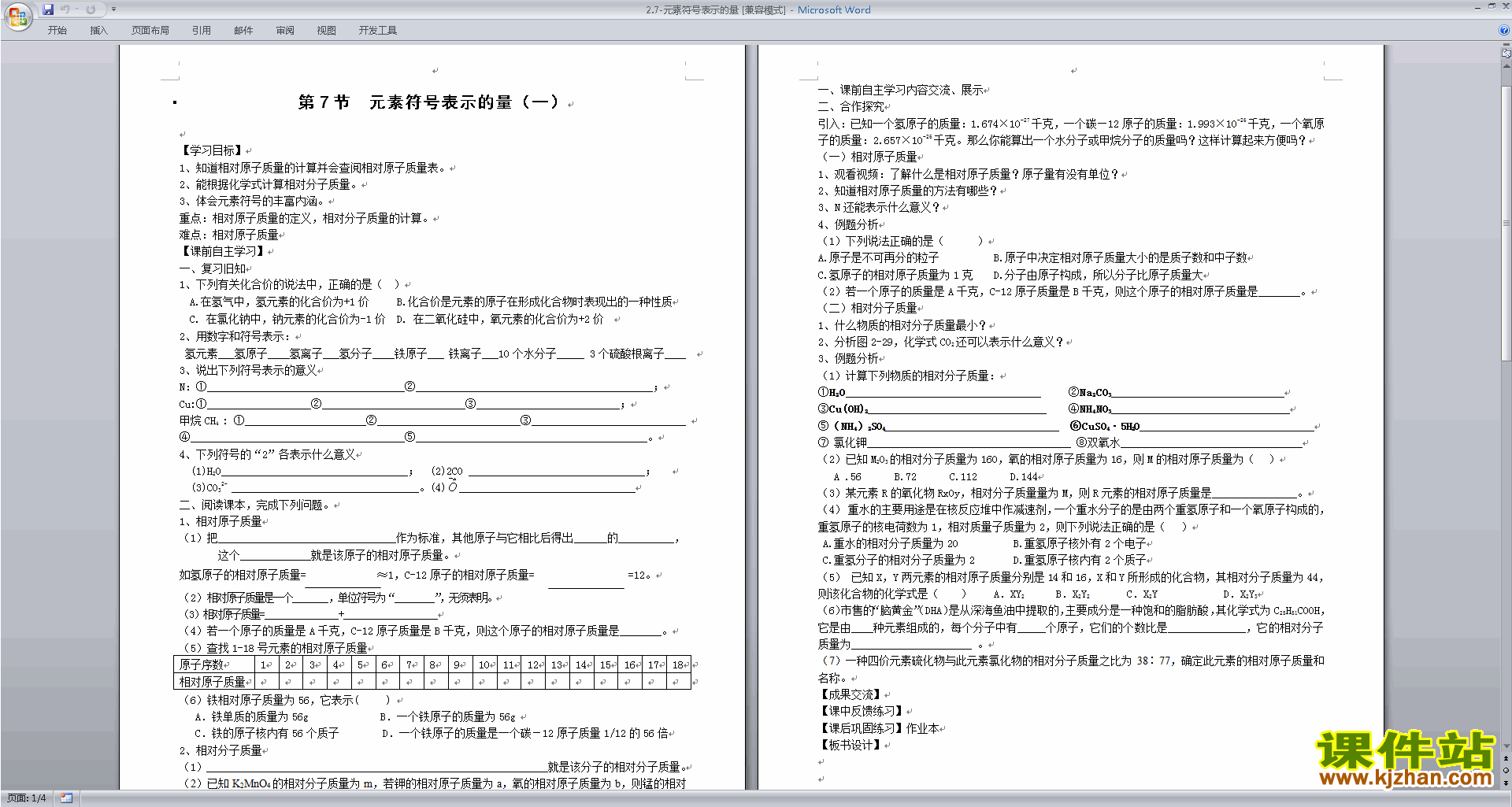
Task: Open the 审阅 ribbon tab
Action: pyautogui.click(x=285, y=31)
